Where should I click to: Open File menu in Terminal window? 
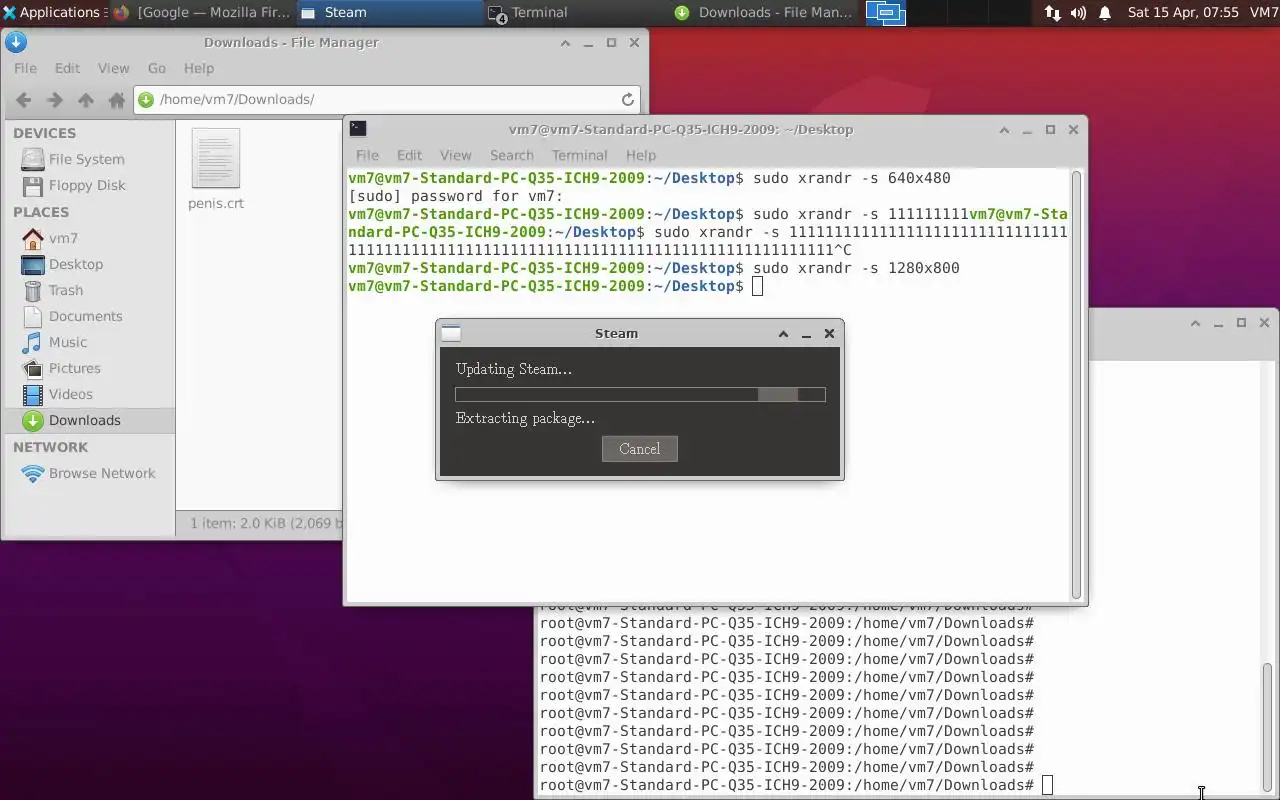coord(367,155)
